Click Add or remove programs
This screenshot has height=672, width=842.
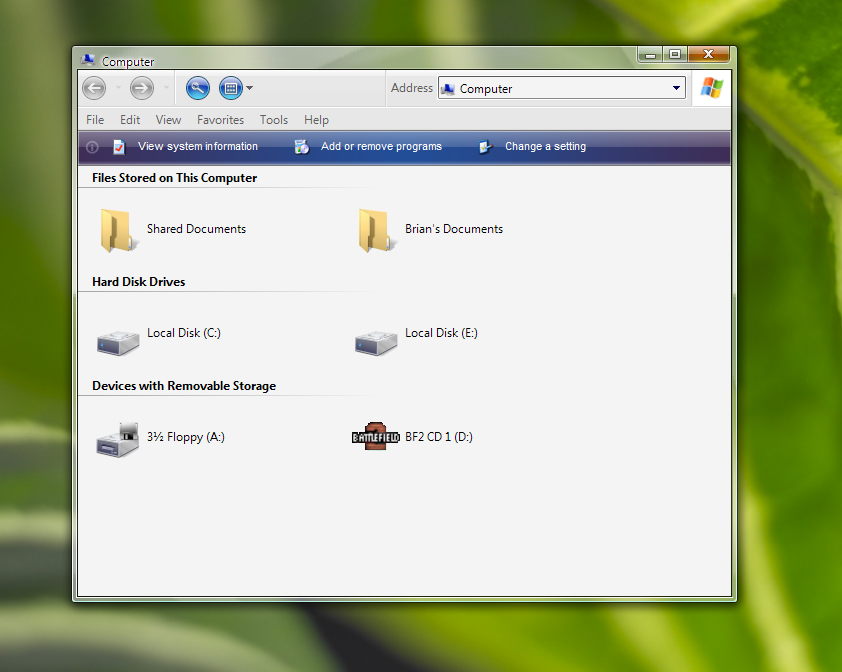pyautogui.click(x=381, y=146)
